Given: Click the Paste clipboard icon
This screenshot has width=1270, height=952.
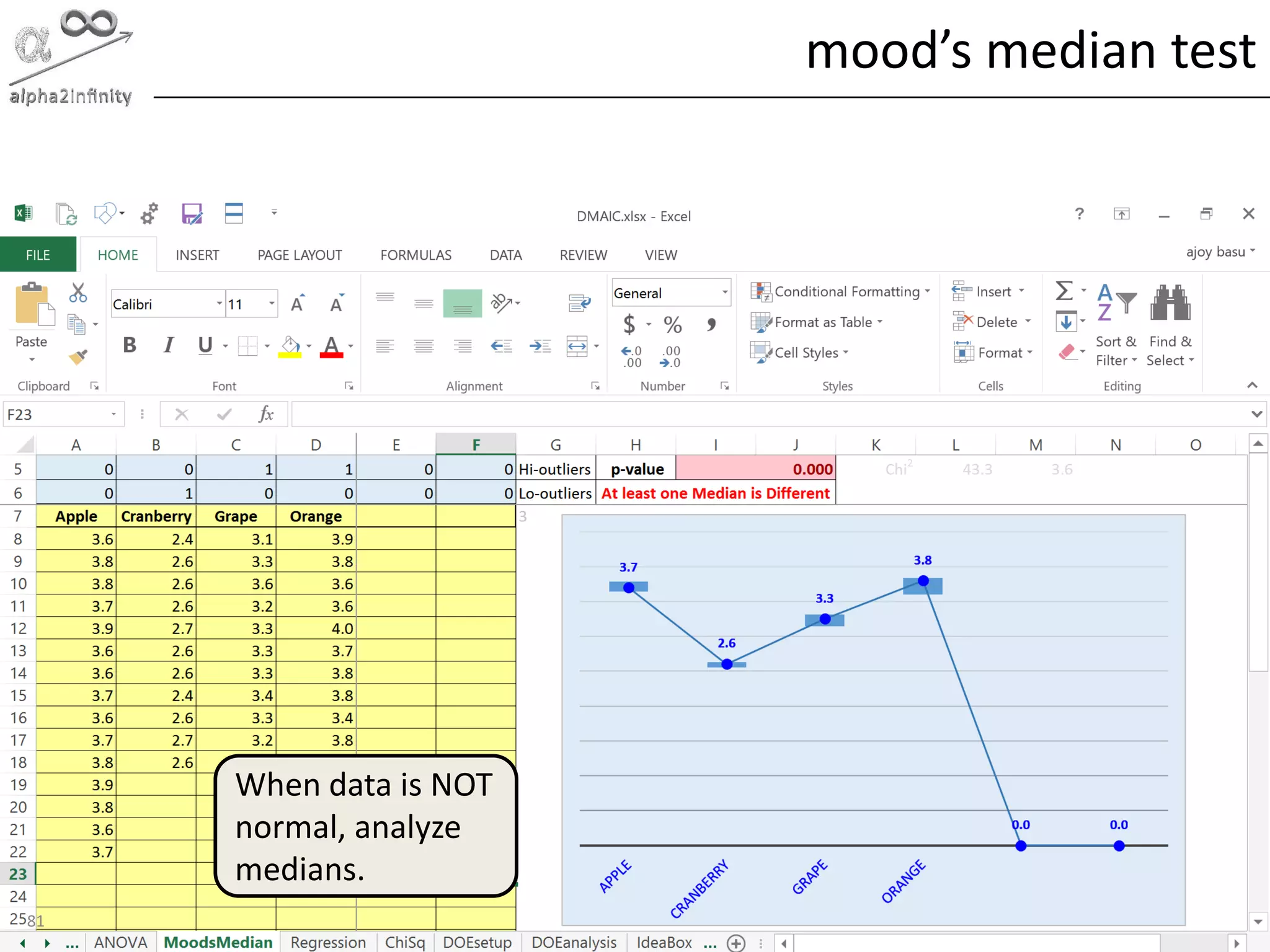Looking at the screenshot, I should pyautogui.click(x=35, y=305).
